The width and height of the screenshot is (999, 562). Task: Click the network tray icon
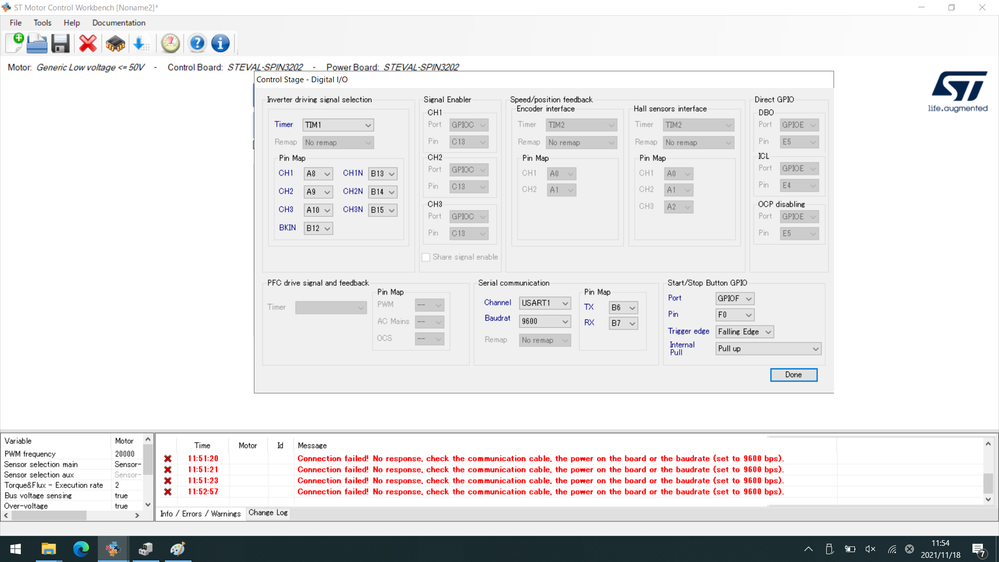pyautogui.click(x=891, y=549)
